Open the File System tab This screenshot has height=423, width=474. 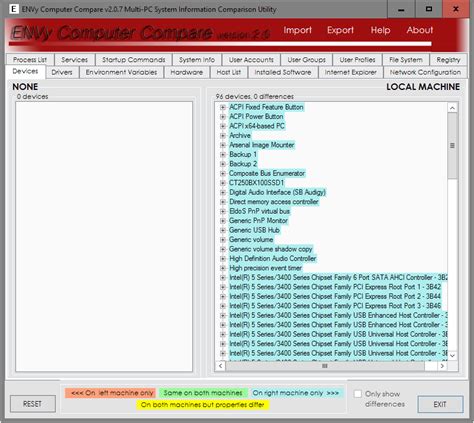(406, 60)
